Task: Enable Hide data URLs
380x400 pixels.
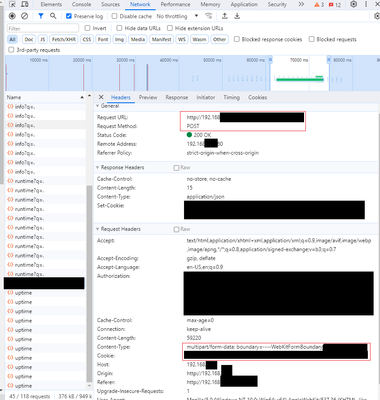Action: pyautogui.click(x=119, y=28)
